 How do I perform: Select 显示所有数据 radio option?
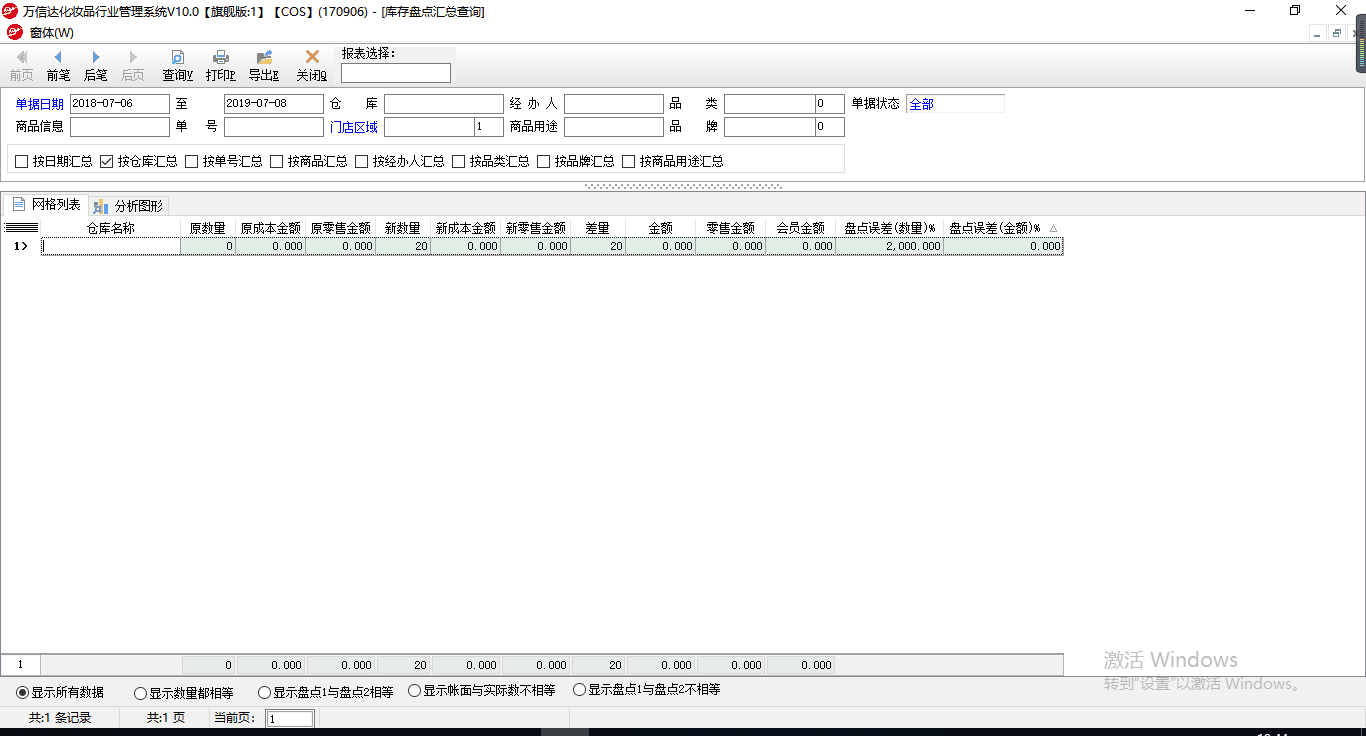point(22,692)
